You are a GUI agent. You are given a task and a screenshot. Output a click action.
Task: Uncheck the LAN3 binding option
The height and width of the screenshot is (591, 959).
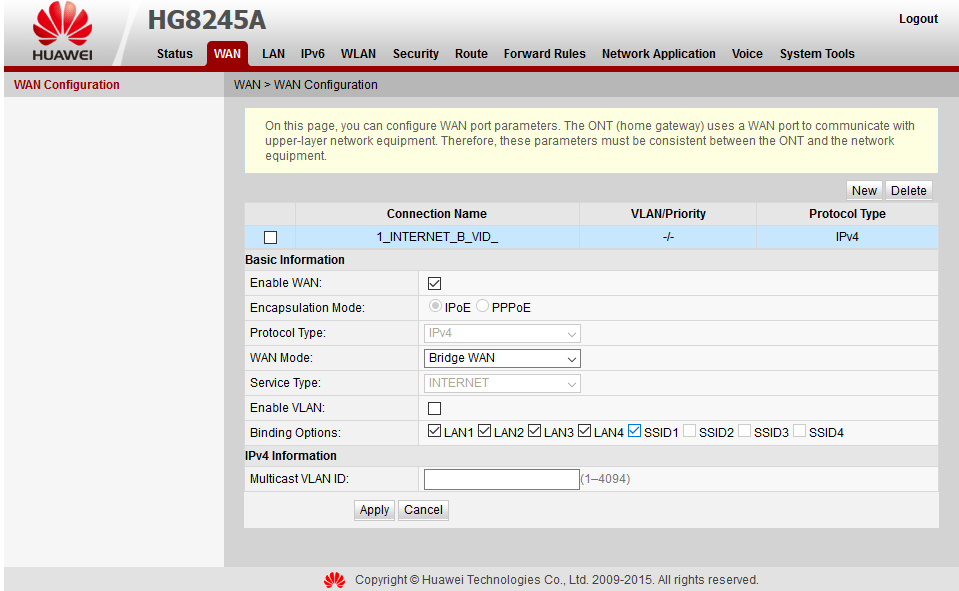pyautogui.click(x=535, y=431)
